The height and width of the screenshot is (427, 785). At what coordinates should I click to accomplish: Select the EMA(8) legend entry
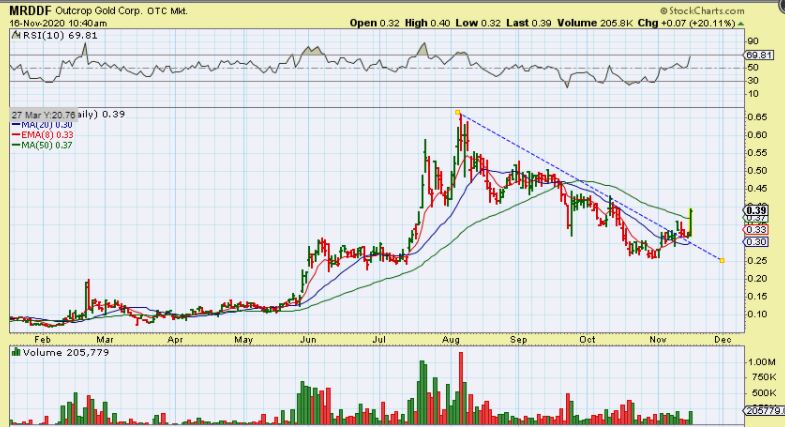(40, 135)
